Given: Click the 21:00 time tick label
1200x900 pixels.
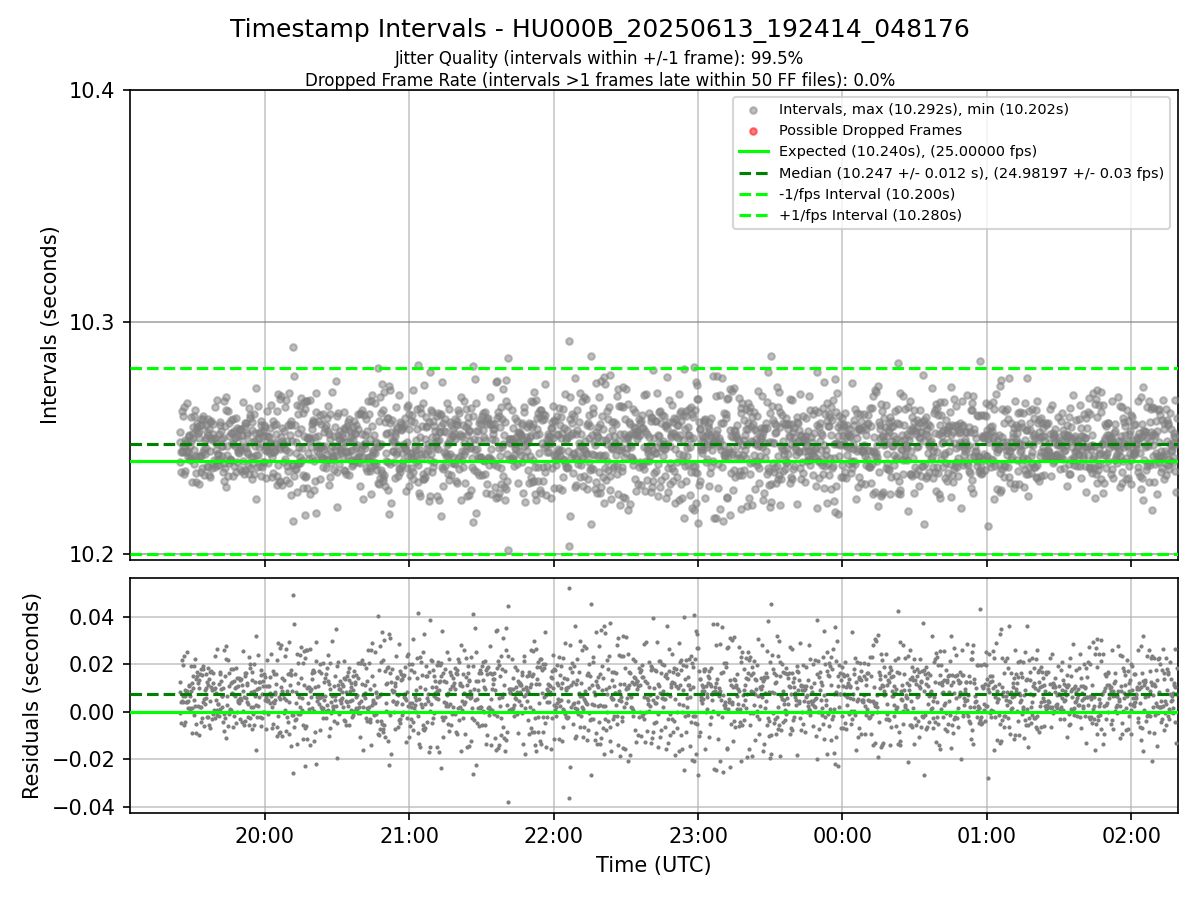Looking at the screenshot, I should 409,836.
